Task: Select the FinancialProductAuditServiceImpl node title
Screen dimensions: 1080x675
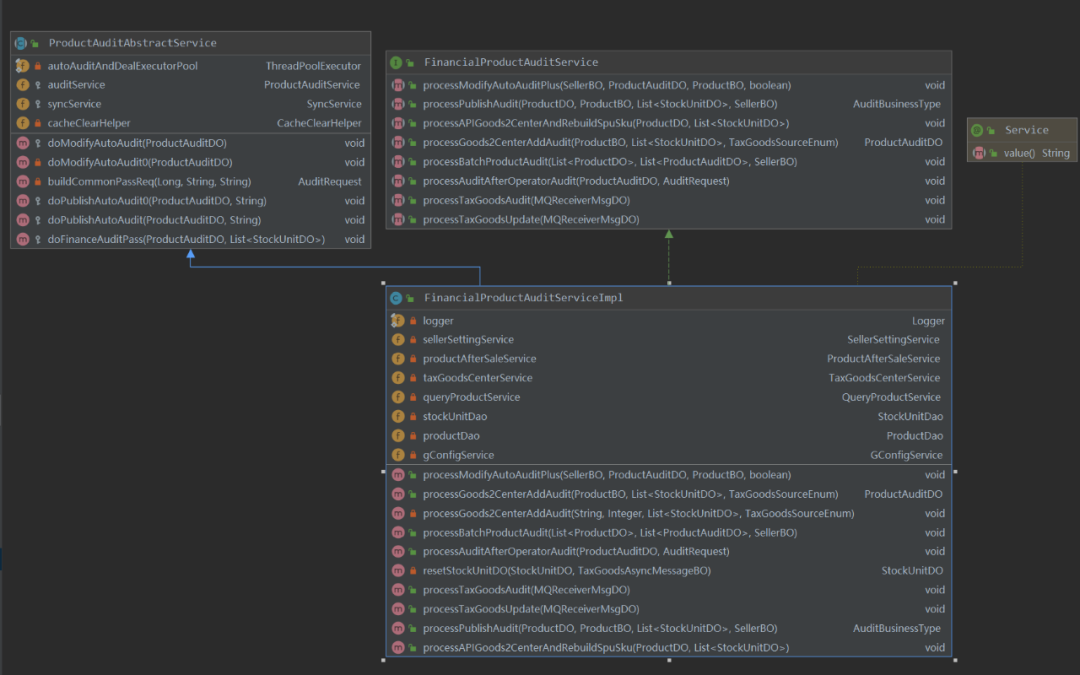Action: pyautogui.click(x=523, y=298)
